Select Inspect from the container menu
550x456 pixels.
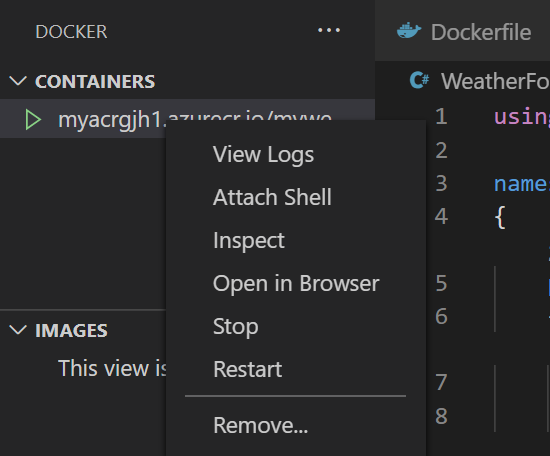(x=249, y=241)
